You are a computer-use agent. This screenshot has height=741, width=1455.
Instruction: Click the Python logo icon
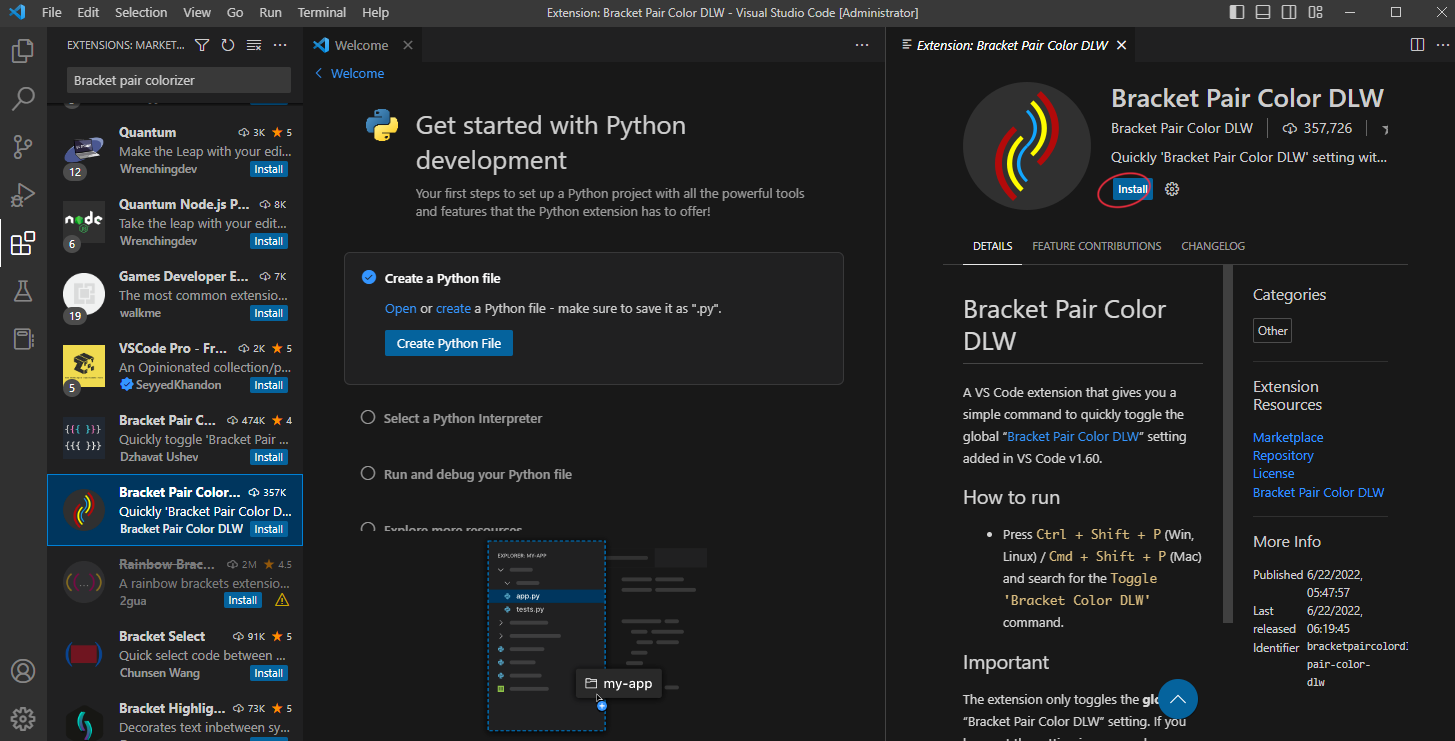(x=382, y=126)
